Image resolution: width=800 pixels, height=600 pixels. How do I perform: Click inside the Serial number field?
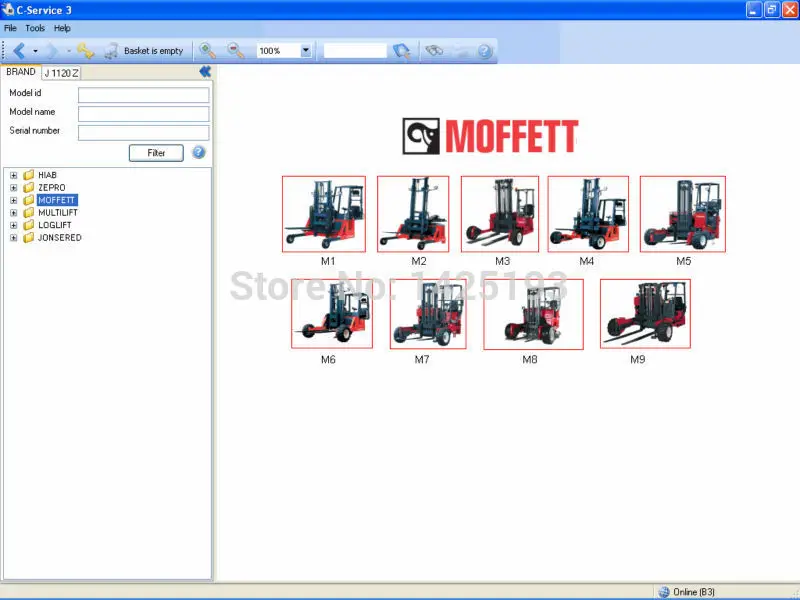tap(143, 131)
